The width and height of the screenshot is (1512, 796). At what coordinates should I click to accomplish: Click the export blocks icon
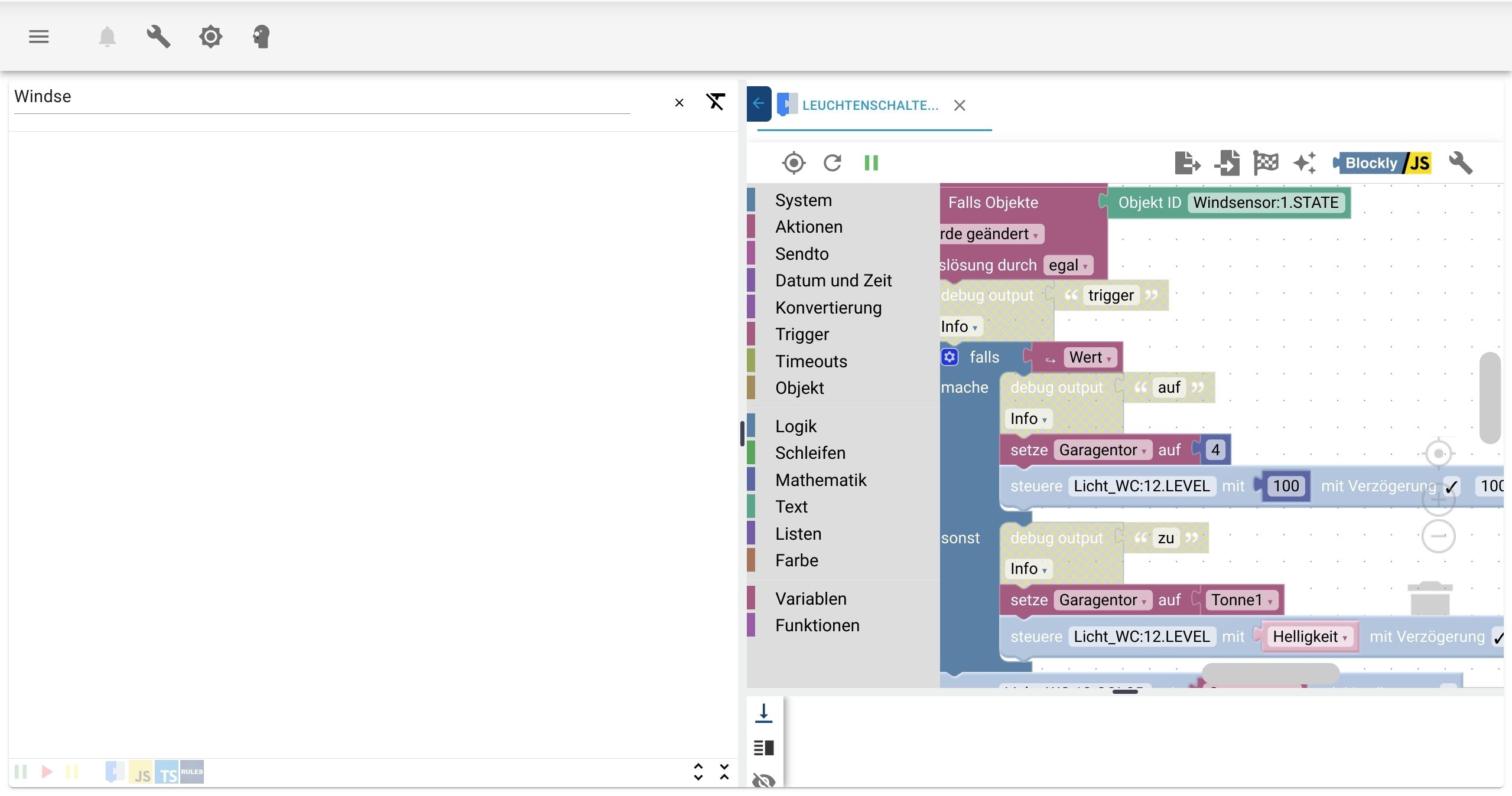(x=1186, y=163)
